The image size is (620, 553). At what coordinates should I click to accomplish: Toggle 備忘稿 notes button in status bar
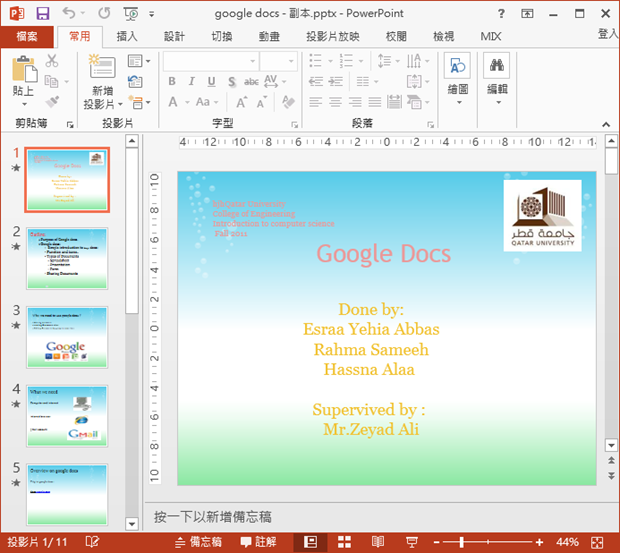tap(198, 542)
